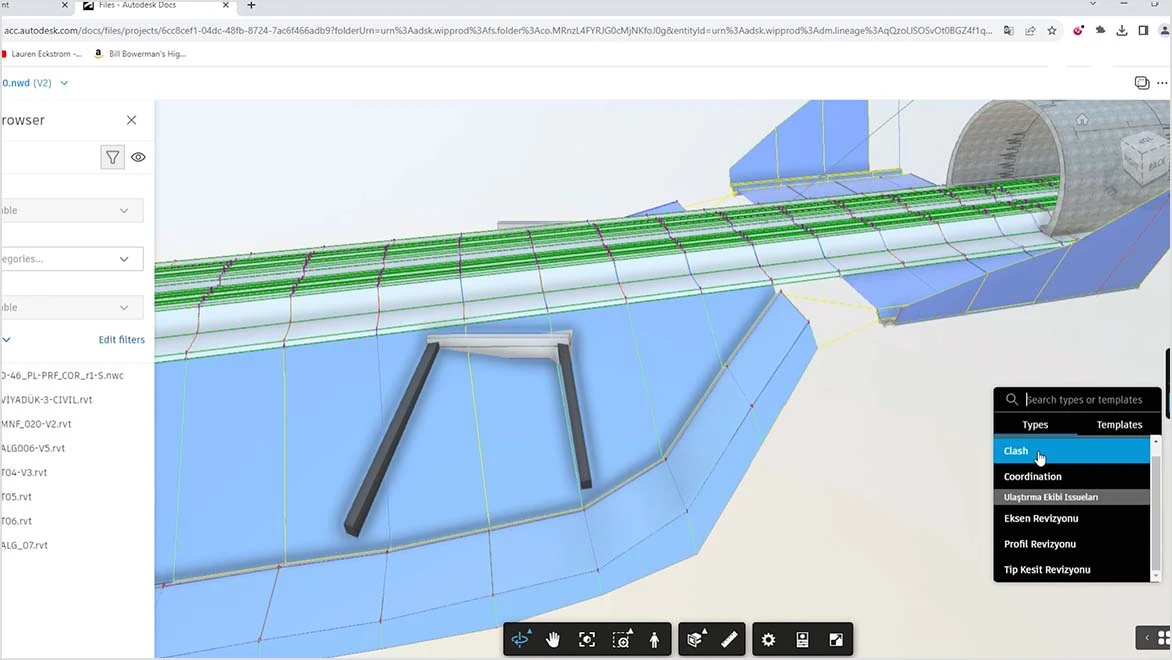Toggle the visibility eye in the browser panel
Screen dimensions: 1172x660
coord(138,157)
